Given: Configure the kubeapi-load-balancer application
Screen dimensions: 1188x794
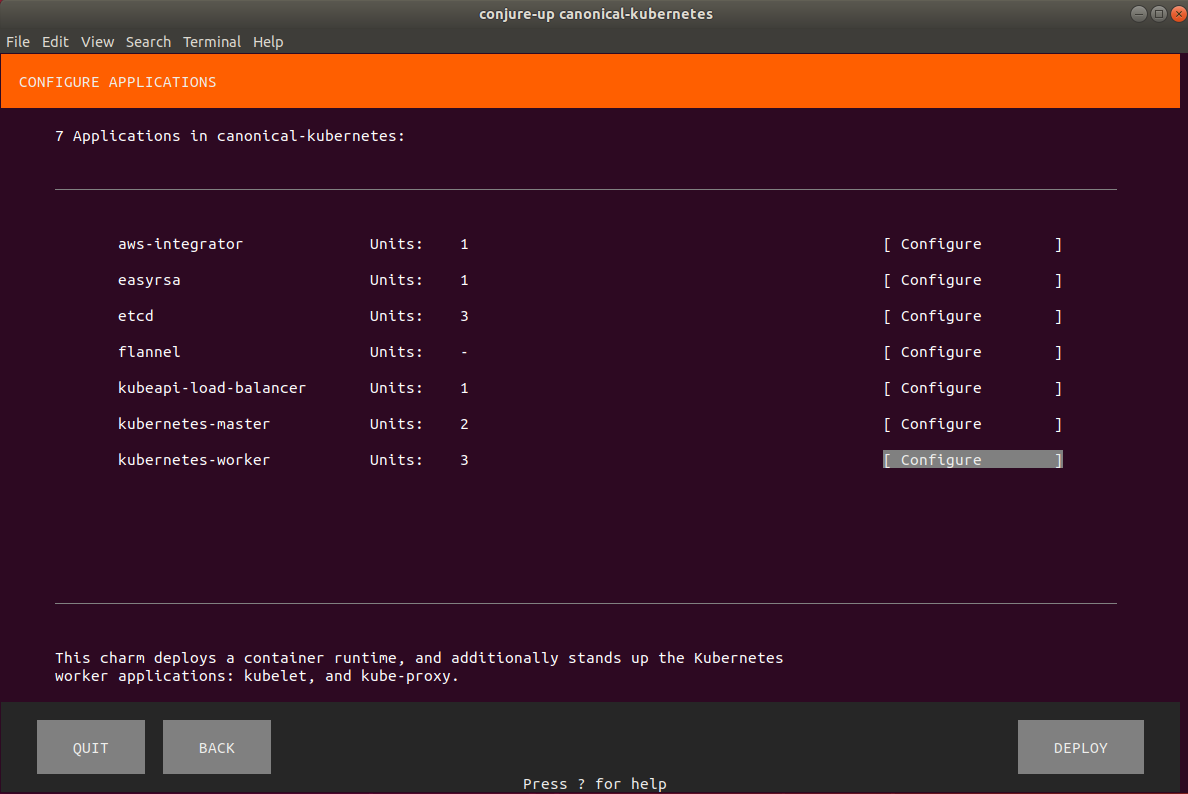Looking at the screenshot, I should (972, 388).
